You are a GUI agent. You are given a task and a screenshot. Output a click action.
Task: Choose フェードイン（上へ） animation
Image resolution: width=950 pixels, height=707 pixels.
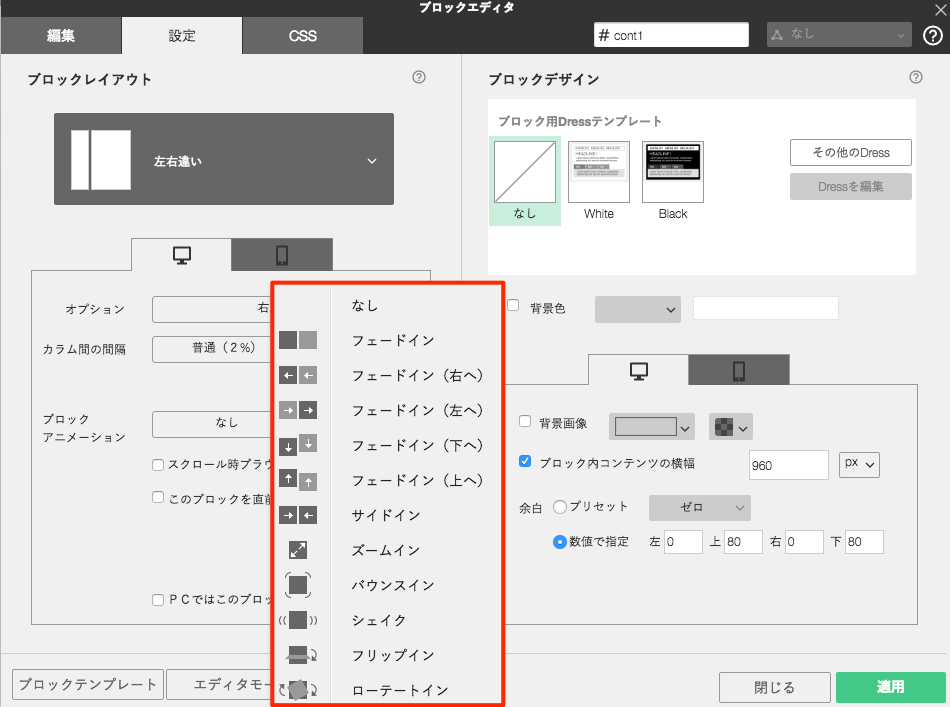coord(417,480)
